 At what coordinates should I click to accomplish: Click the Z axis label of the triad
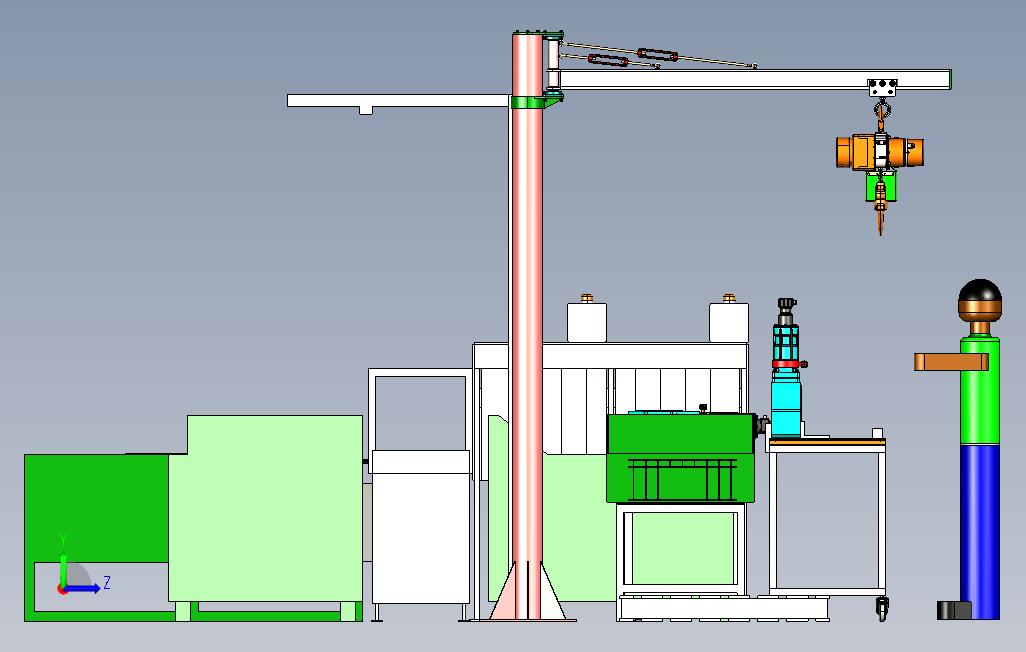point(107,582)
